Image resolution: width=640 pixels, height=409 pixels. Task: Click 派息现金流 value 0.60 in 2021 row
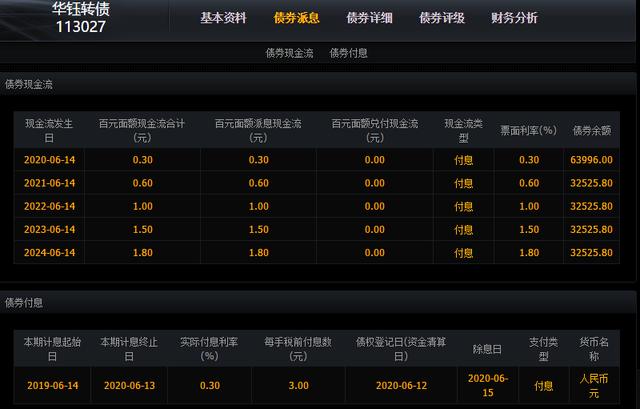(x=258, y=183)
